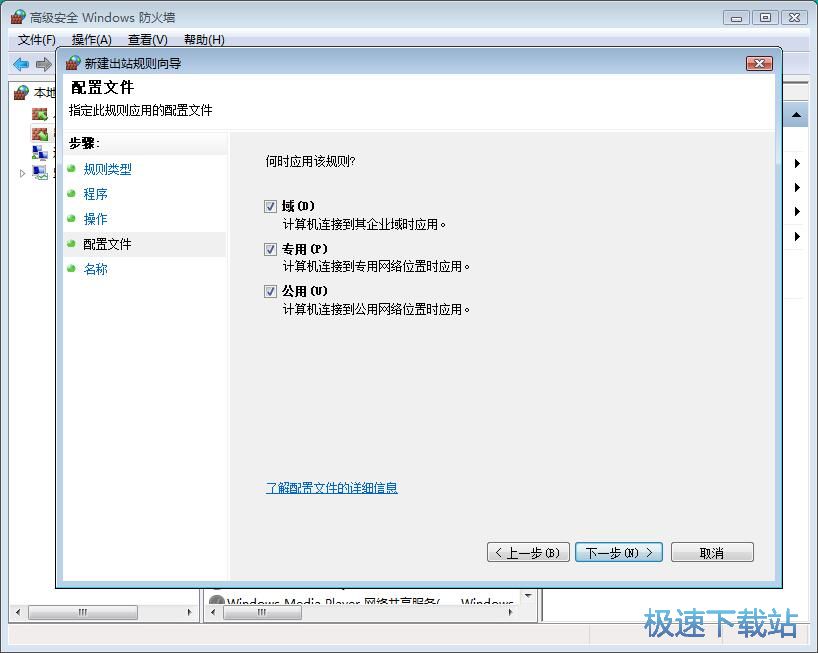This screenshot has width=818, height=653.
Task: Expand the monitoring tree node triangle
Action: tap(22, 173)
